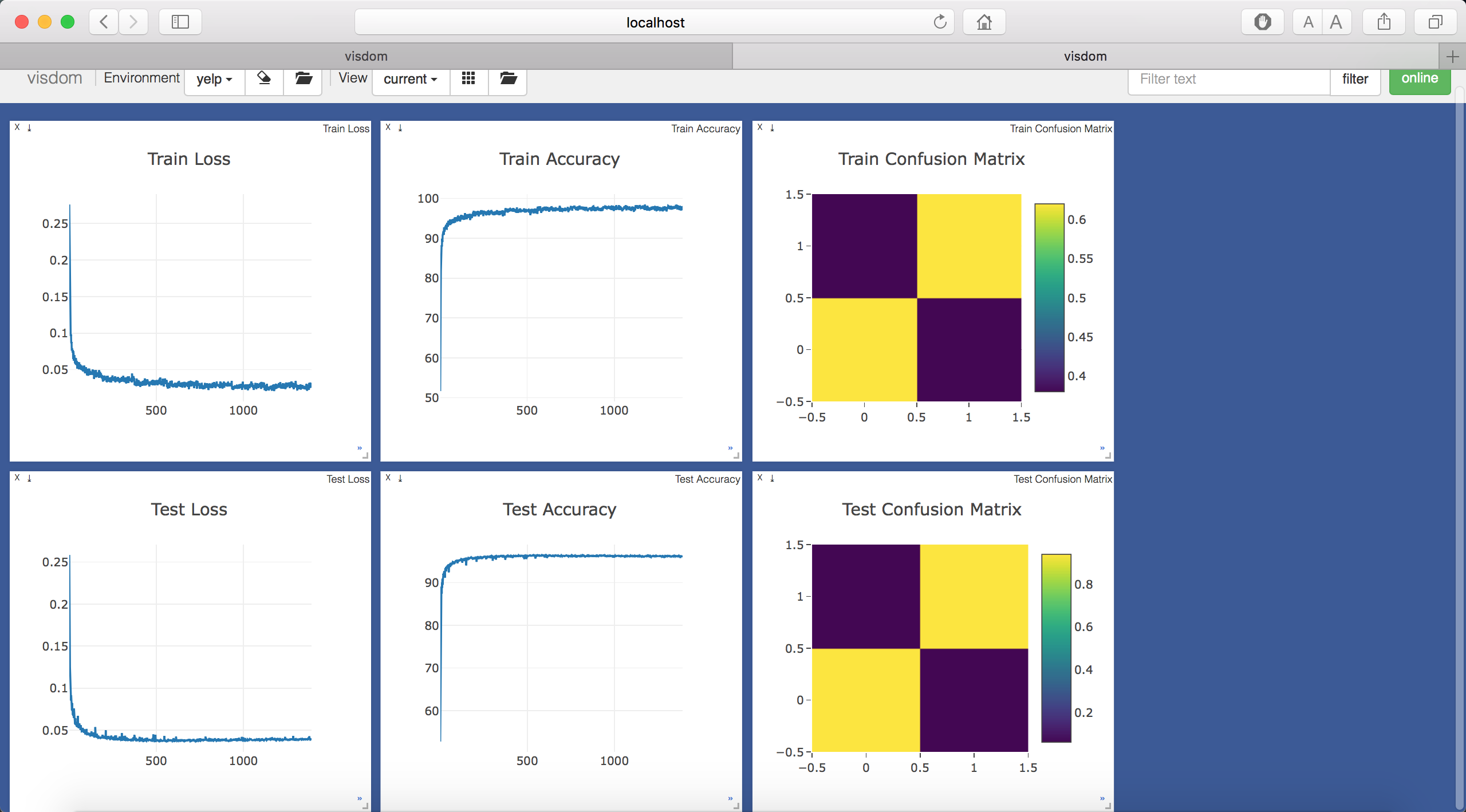Click the Train Confusion Matrix colorbar
Viewport: 1466px width, 812px height.
pyautogui.click(x=1049, y=298)
